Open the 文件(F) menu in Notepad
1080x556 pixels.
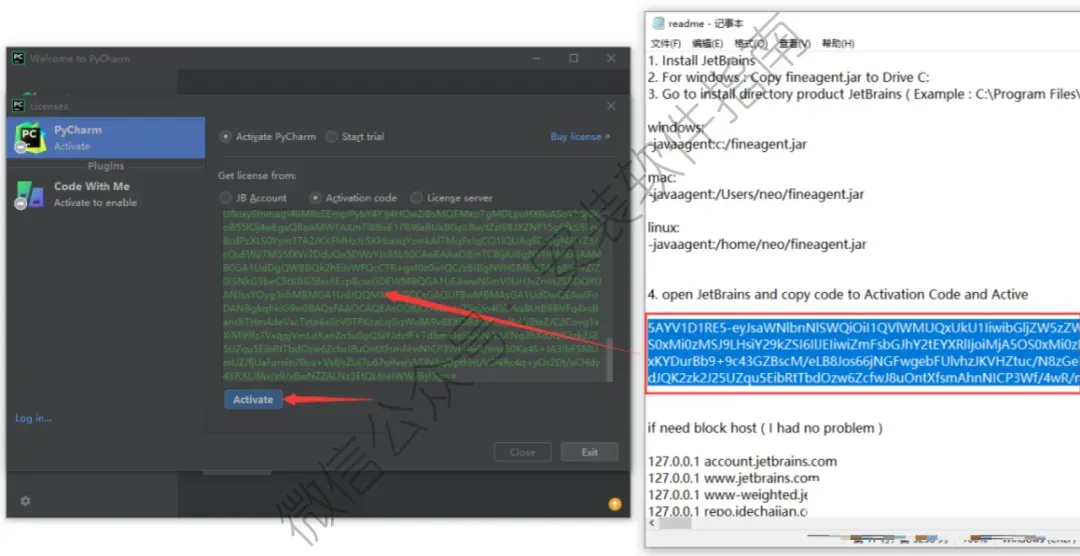[x=665, y=43]
